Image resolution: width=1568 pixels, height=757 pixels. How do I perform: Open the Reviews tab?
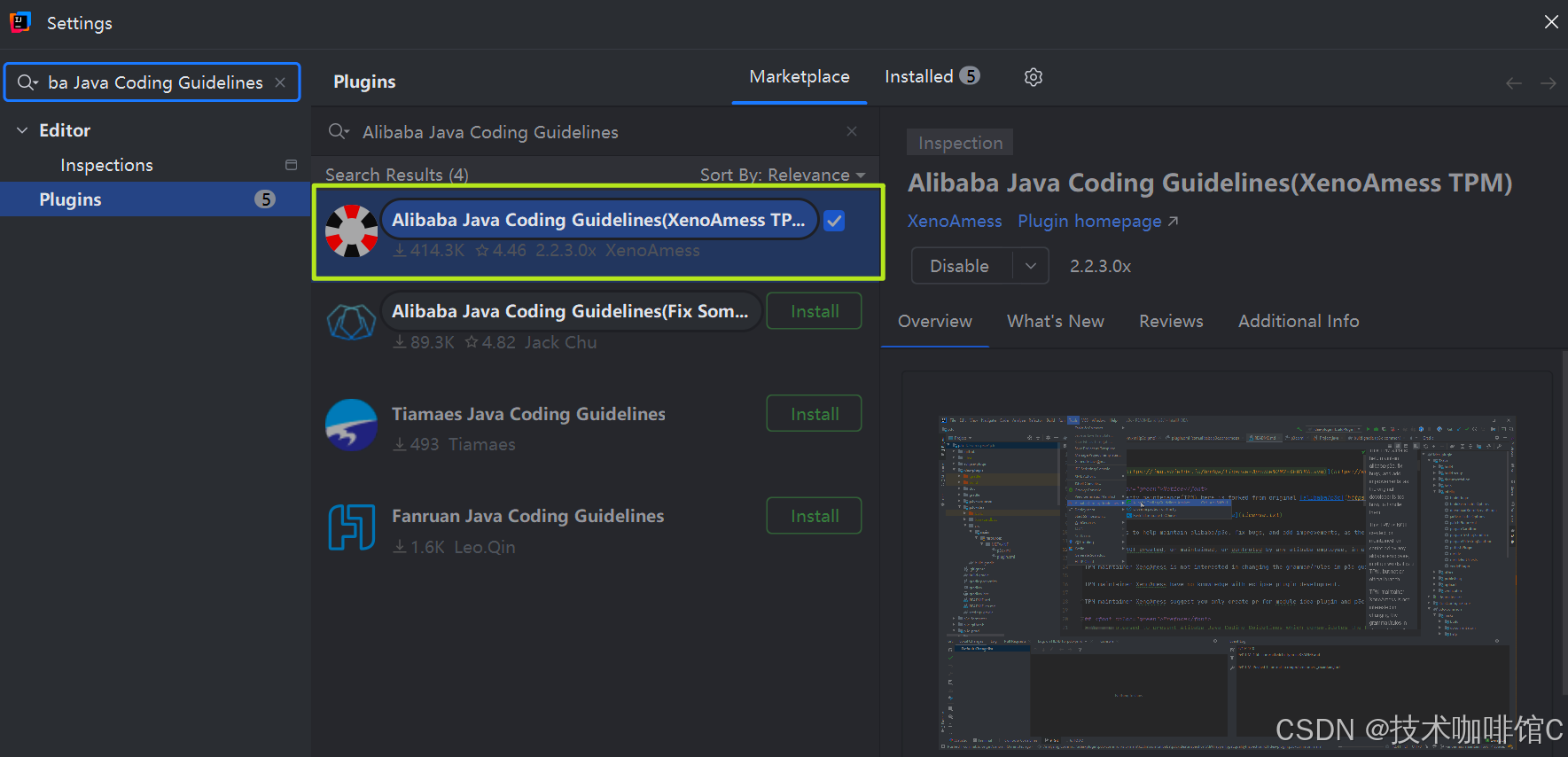[x=1171, y=321]
